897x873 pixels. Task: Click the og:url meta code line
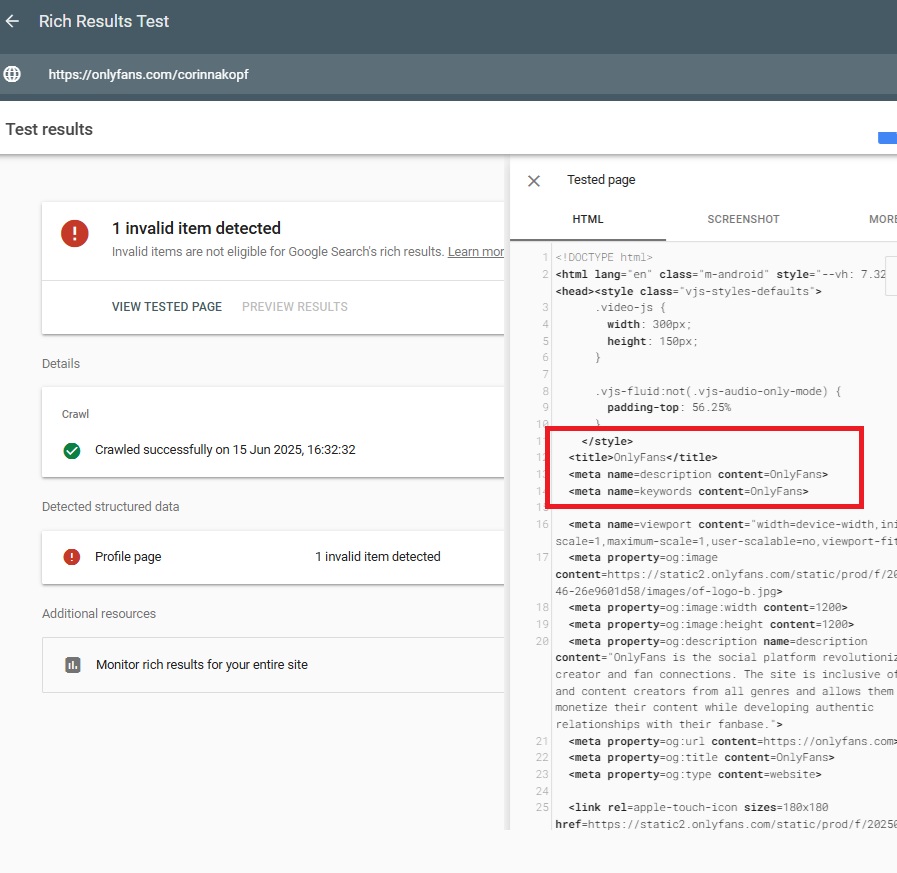[x=732, y=741]
